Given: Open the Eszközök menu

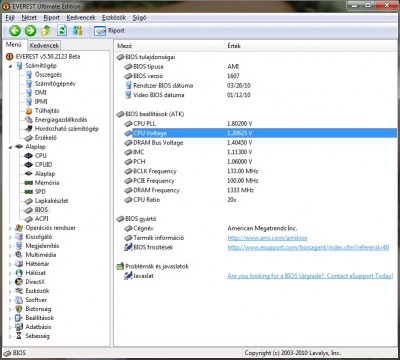Looking at the screenshot, I should coord(114,18).
